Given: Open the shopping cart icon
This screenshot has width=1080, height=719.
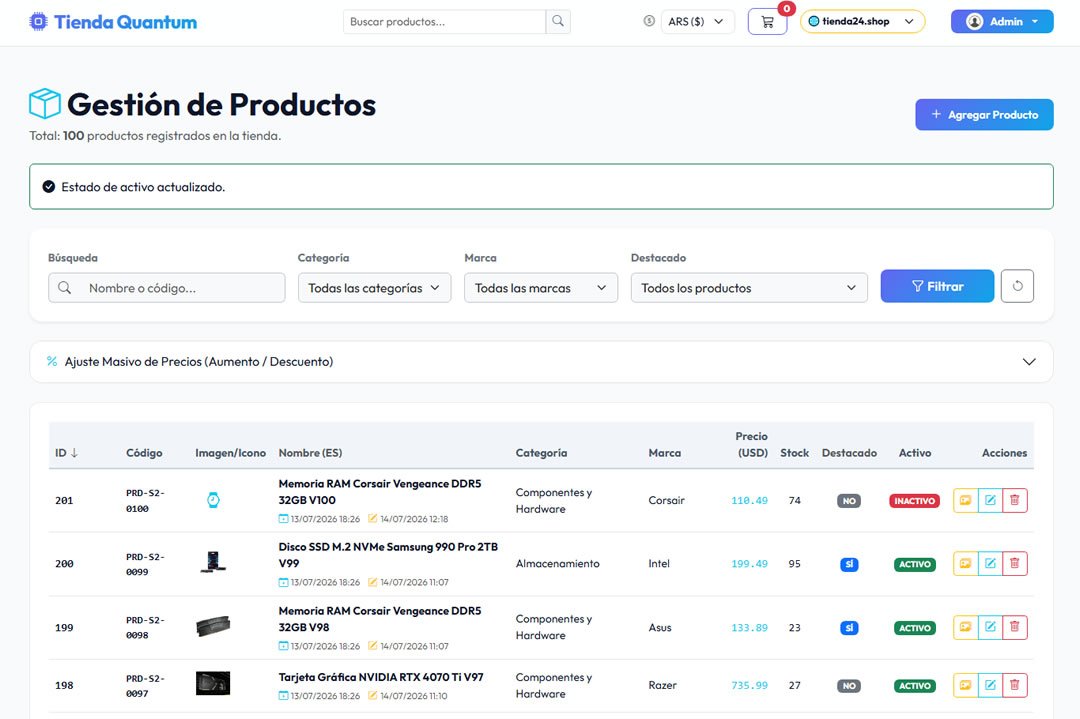Looking at the screenshot, I should click(767, 22).
